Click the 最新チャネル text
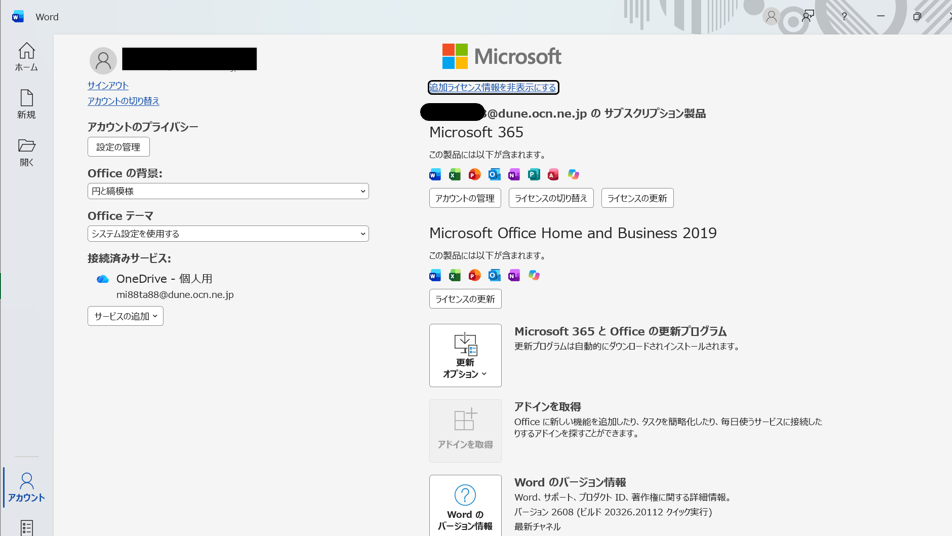The height and width of the screenshot is (536, 952). (x=537, y=526)
